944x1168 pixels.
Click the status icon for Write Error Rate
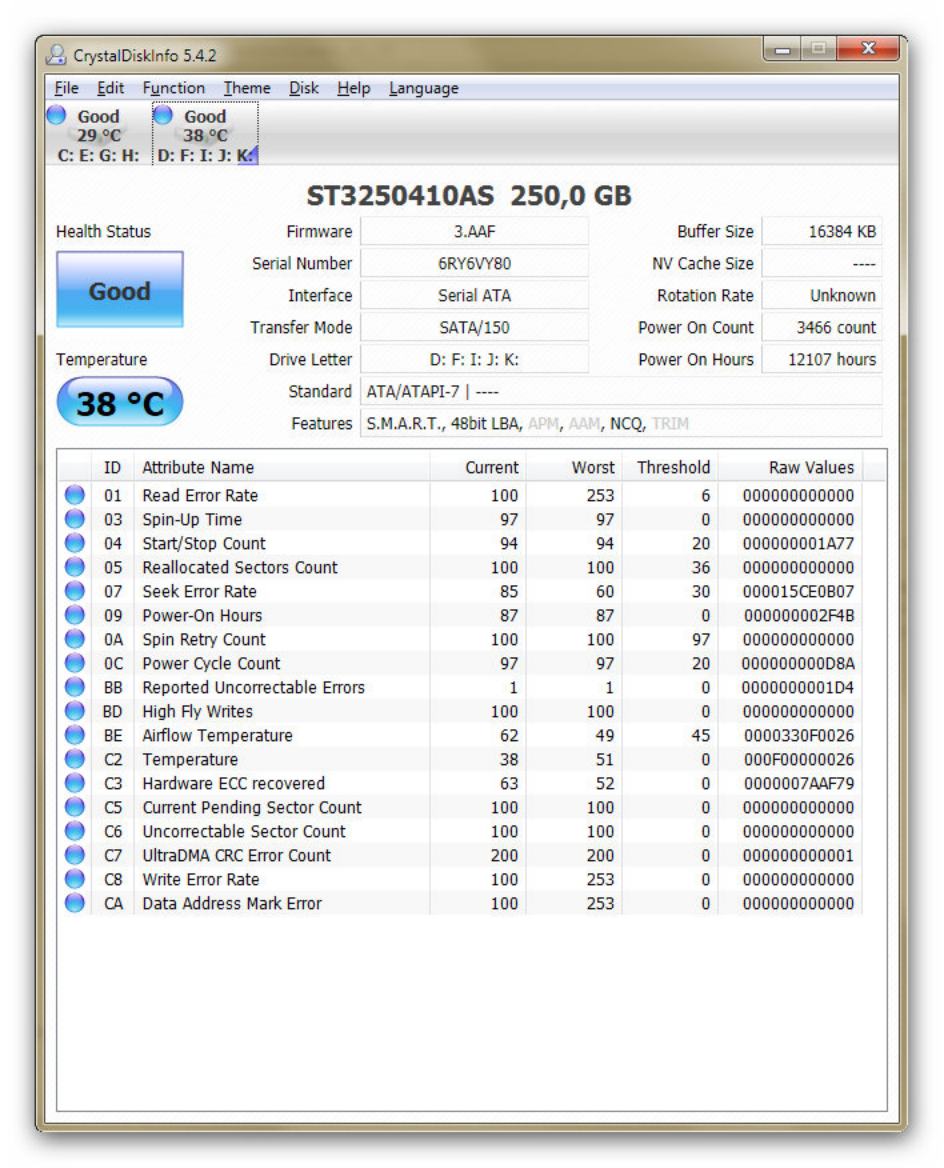tap(75, 879)
